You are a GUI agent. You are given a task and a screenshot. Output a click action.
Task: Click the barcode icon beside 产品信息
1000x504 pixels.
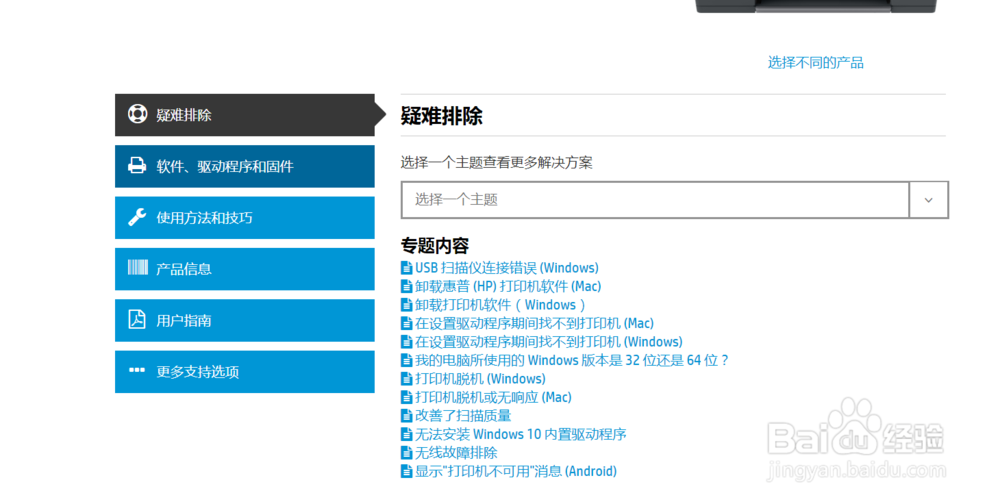pyautogui.click(x=137, y=267)
